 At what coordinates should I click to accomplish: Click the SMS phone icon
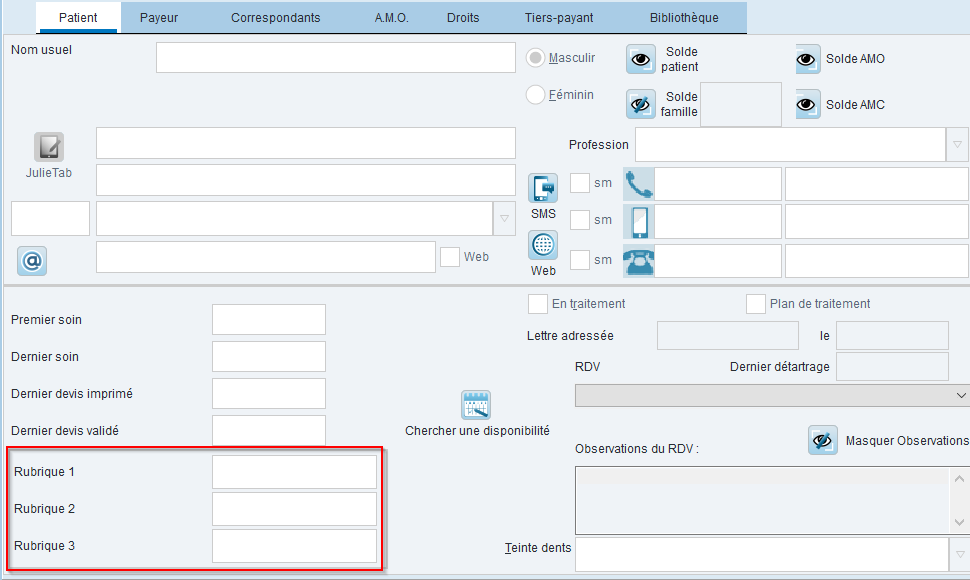pos(543,188)
